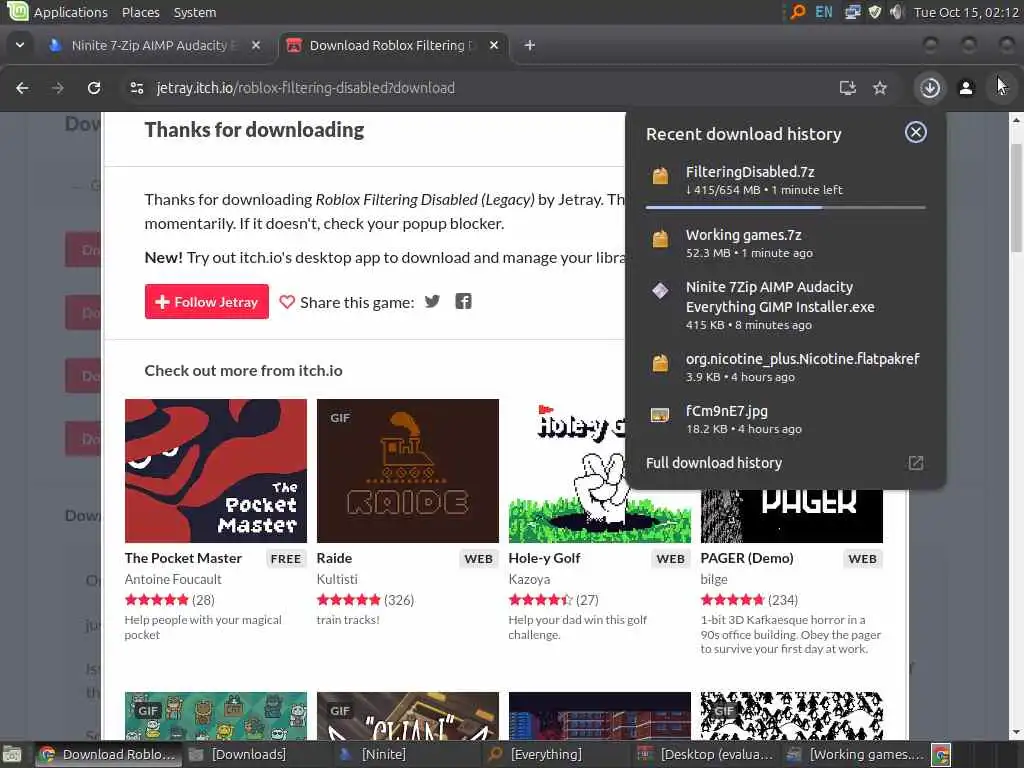Viewport: 1024px width, 768px height.
Task: Click the address bar URL field
Action: click(483, 88)
